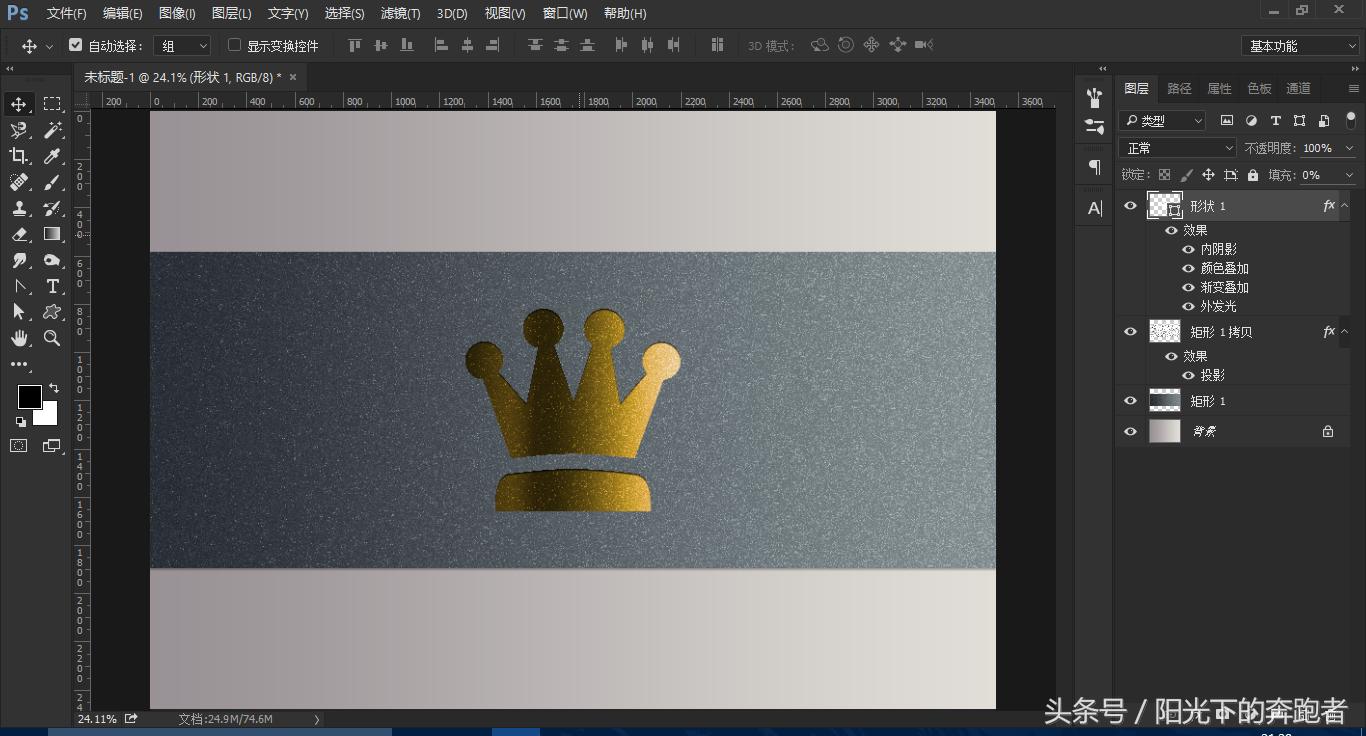Select the Sponge tool
This screenshot has height=736, width=1366.
pyautogui.click(x=52, y=260)
